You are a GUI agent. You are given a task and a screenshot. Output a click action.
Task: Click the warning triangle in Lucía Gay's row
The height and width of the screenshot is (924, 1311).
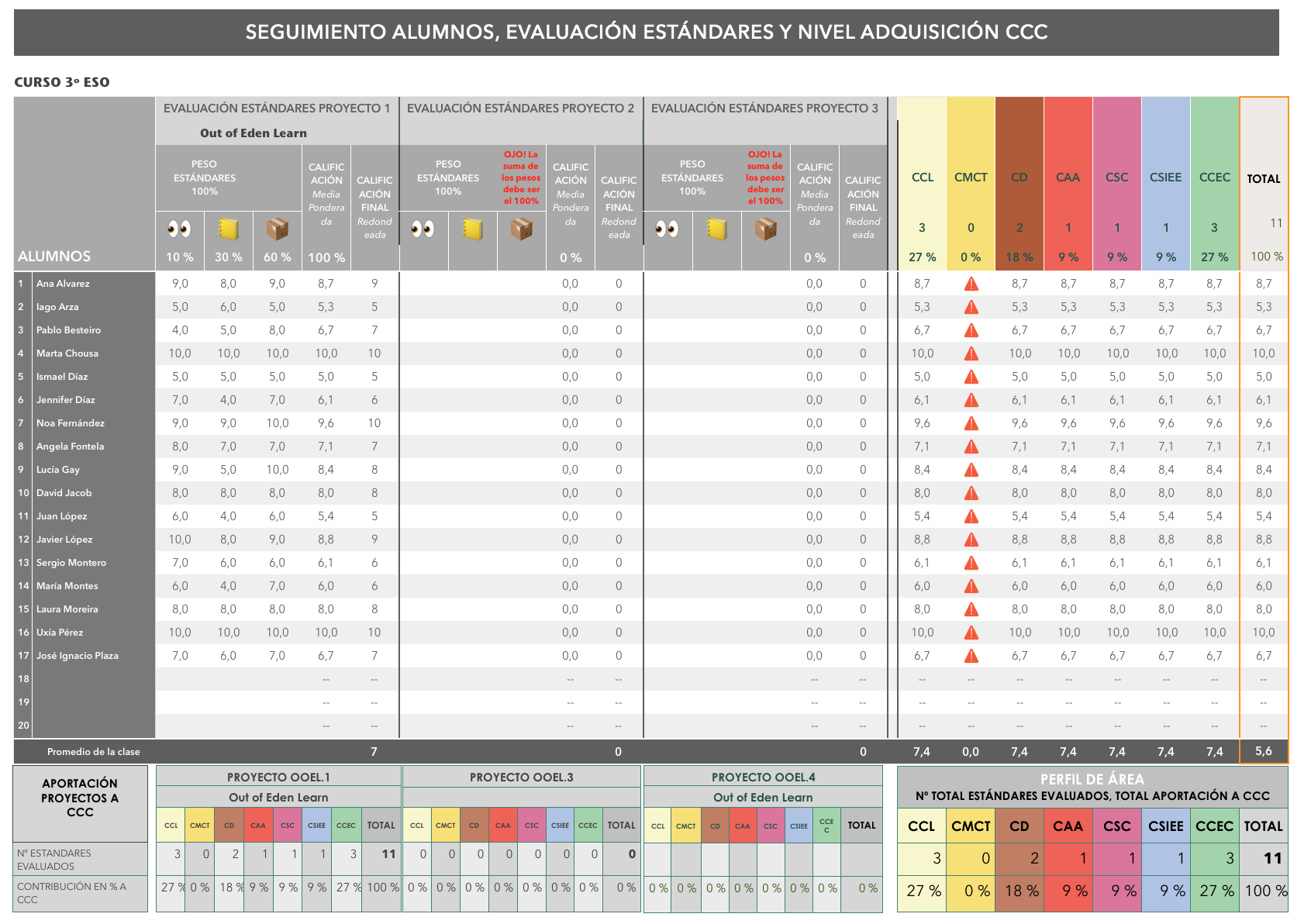click(x=971, y=471)
